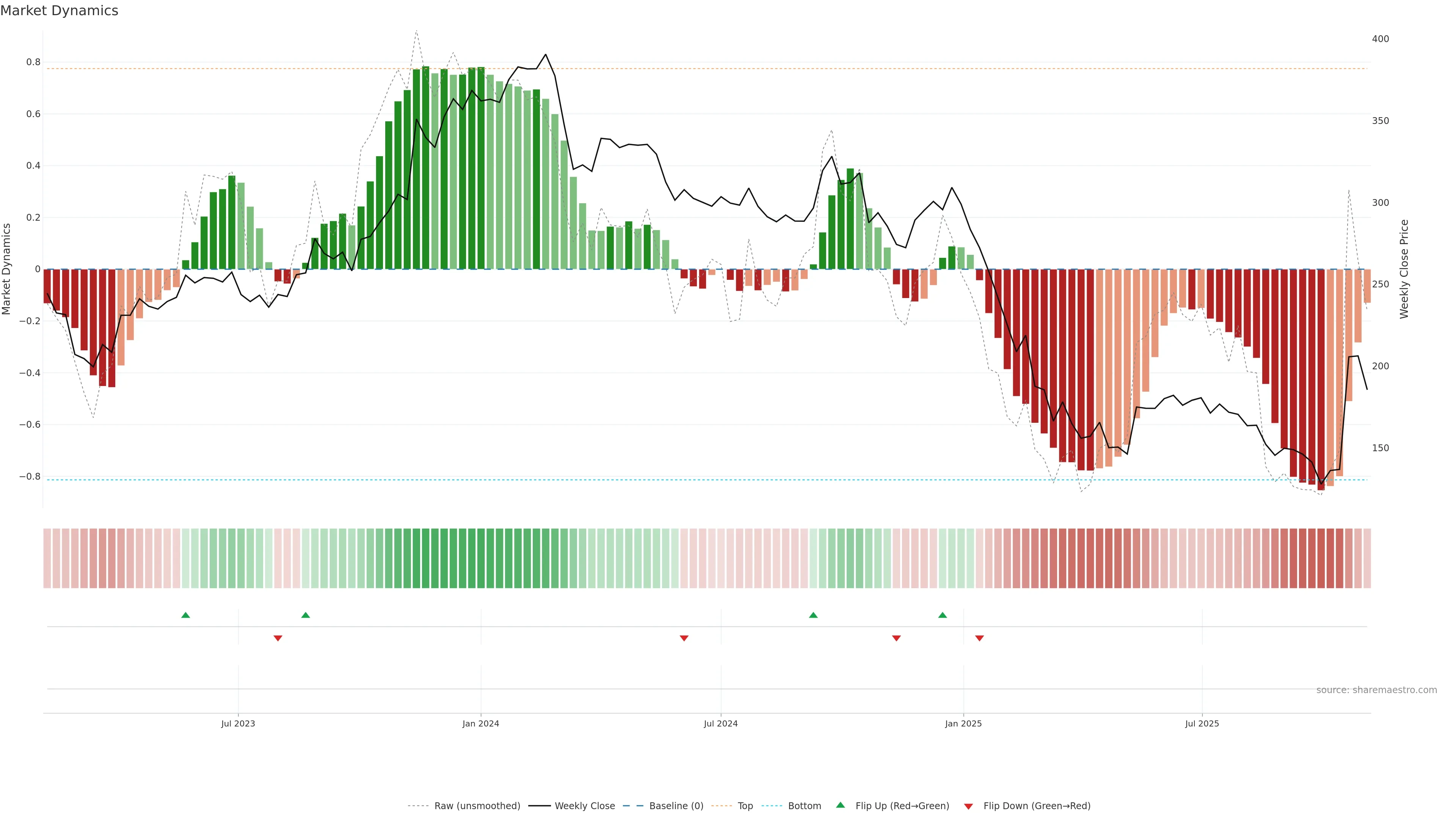Toggle the Weekly Close legend entry
1456x819 pixels.
coord(584,806)
